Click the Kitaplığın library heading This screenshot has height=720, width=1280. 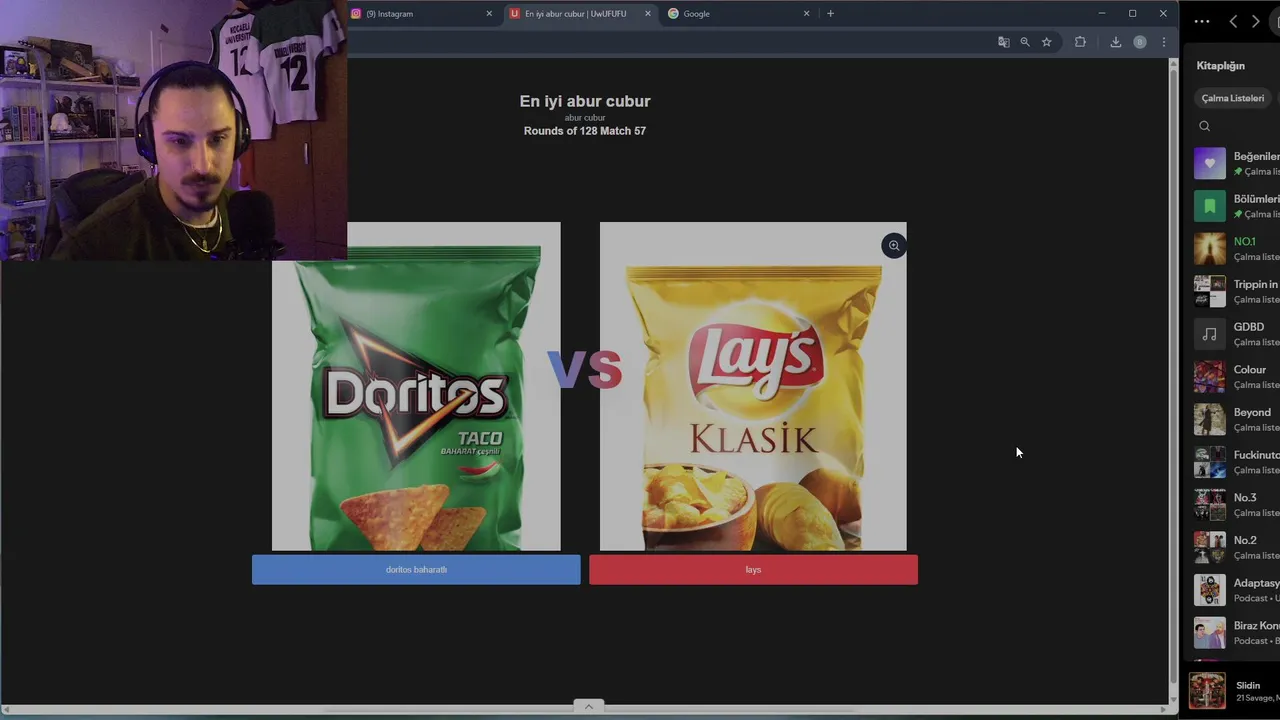point(1220,65)
